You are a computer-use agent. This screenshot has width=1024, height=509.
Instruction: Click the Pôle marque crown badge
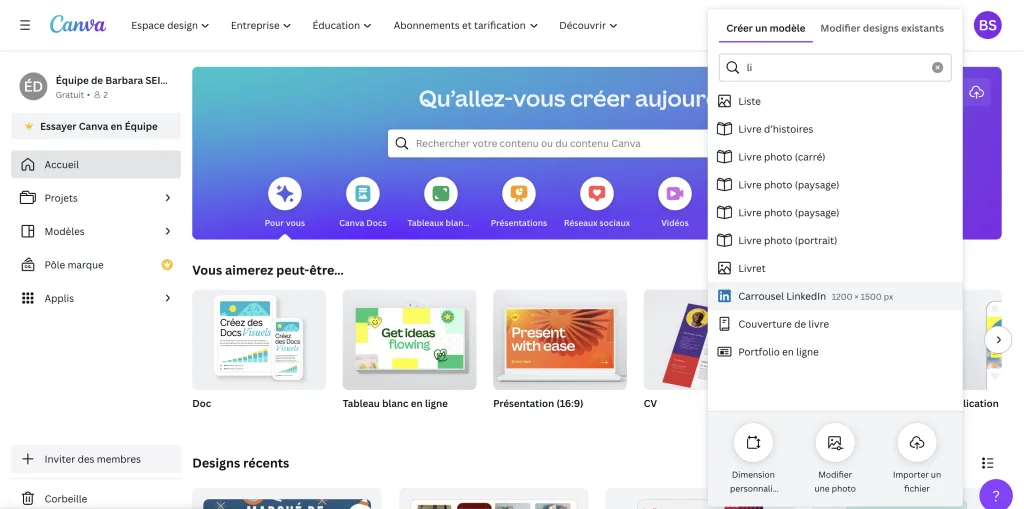pyautogui.click(x=167, y=265)
